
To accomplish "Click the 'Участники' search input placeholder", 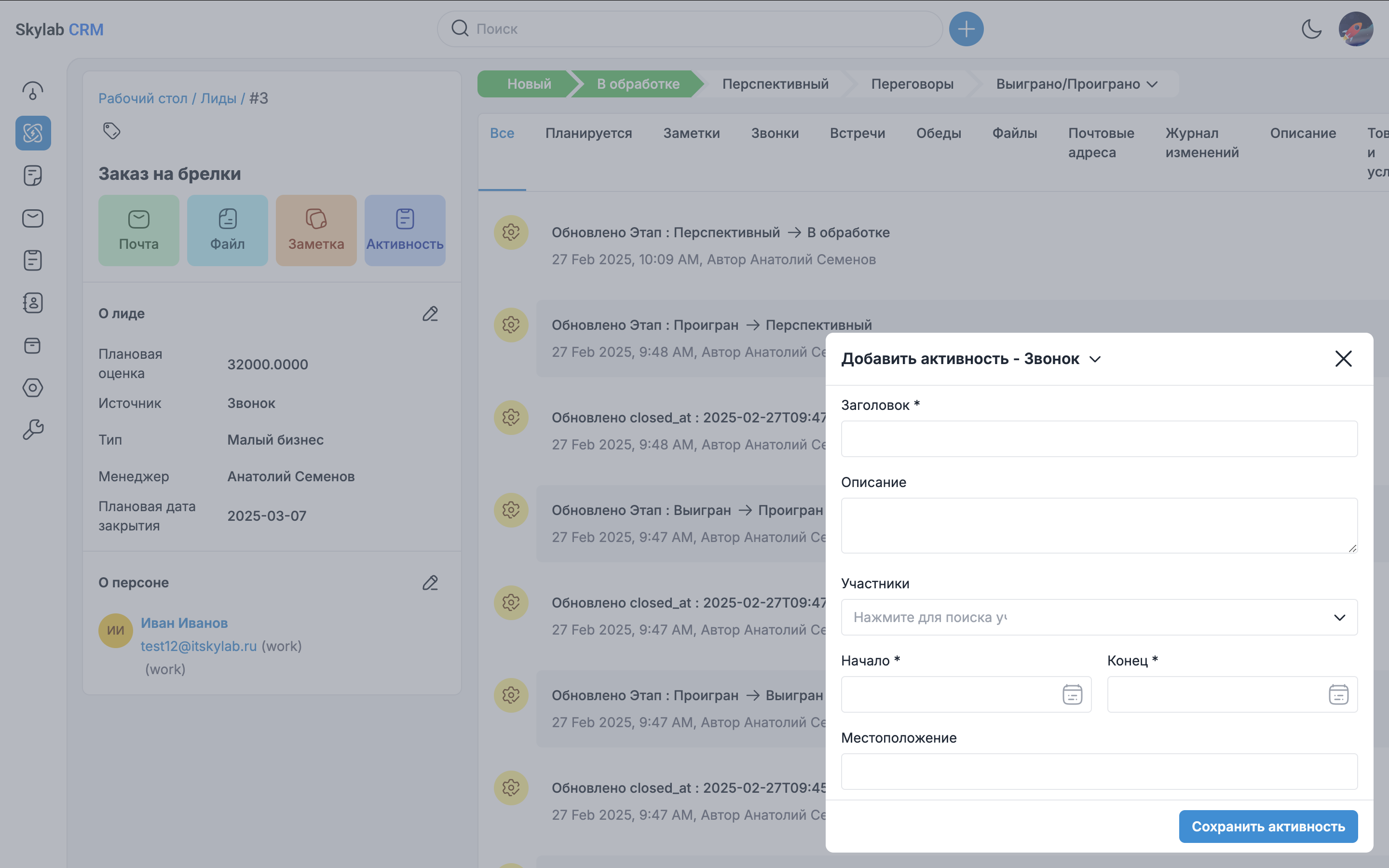I will (x=930, y=618).
